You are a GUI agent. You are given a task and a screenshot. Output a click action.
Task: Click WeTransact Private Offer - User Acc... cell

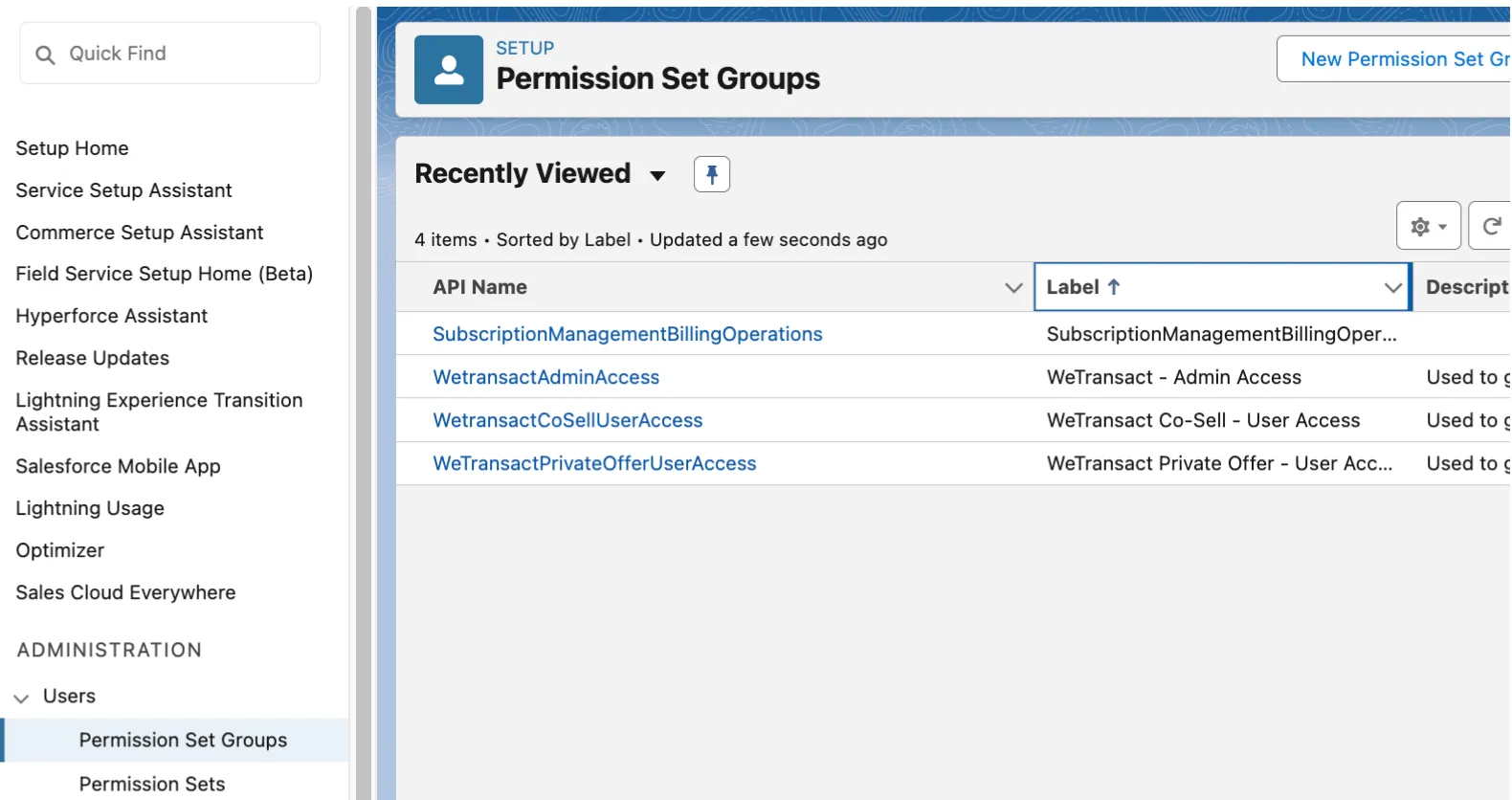tap(1219, 463)
